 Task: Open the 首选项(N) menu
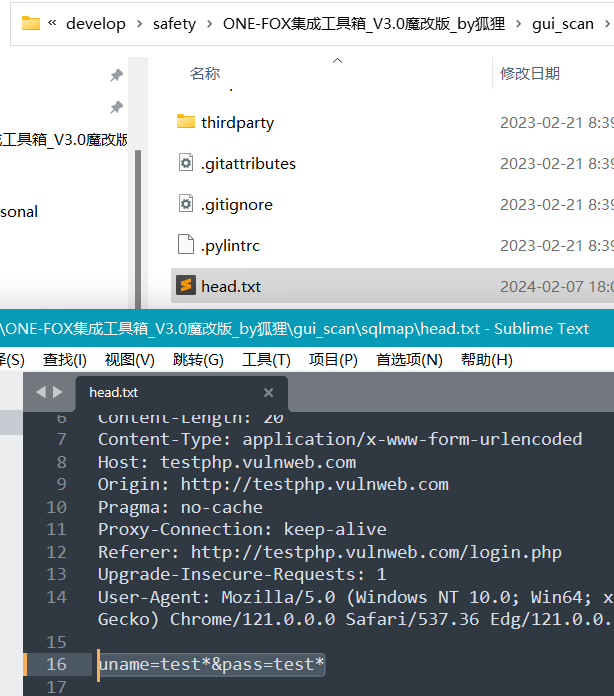(409, 360)
